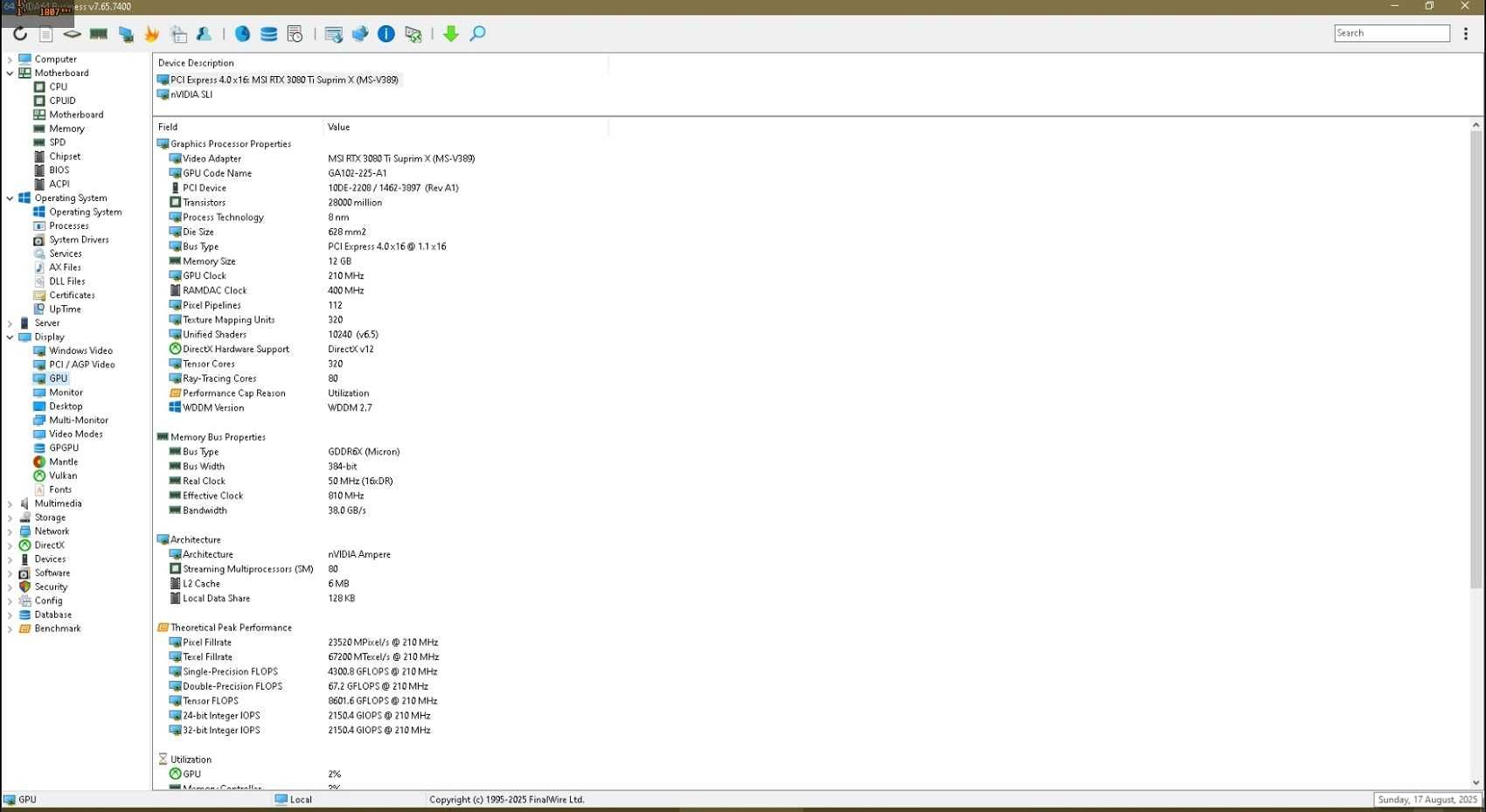
Task: Open the Processes tree item
Action: coord(70,226)
